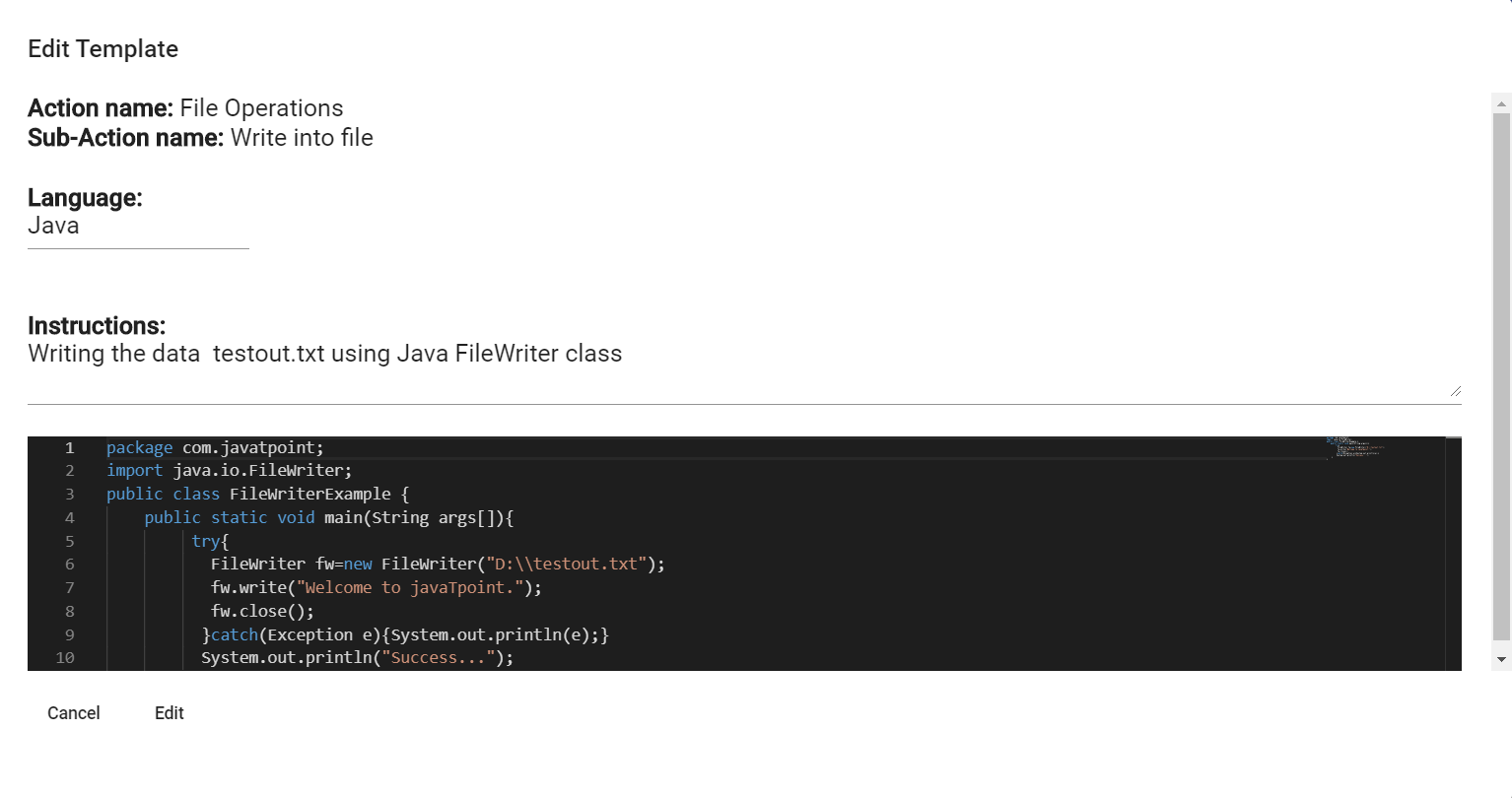Click the scrollbar down arrow

pyautogui.click(x=1501, y=659)
